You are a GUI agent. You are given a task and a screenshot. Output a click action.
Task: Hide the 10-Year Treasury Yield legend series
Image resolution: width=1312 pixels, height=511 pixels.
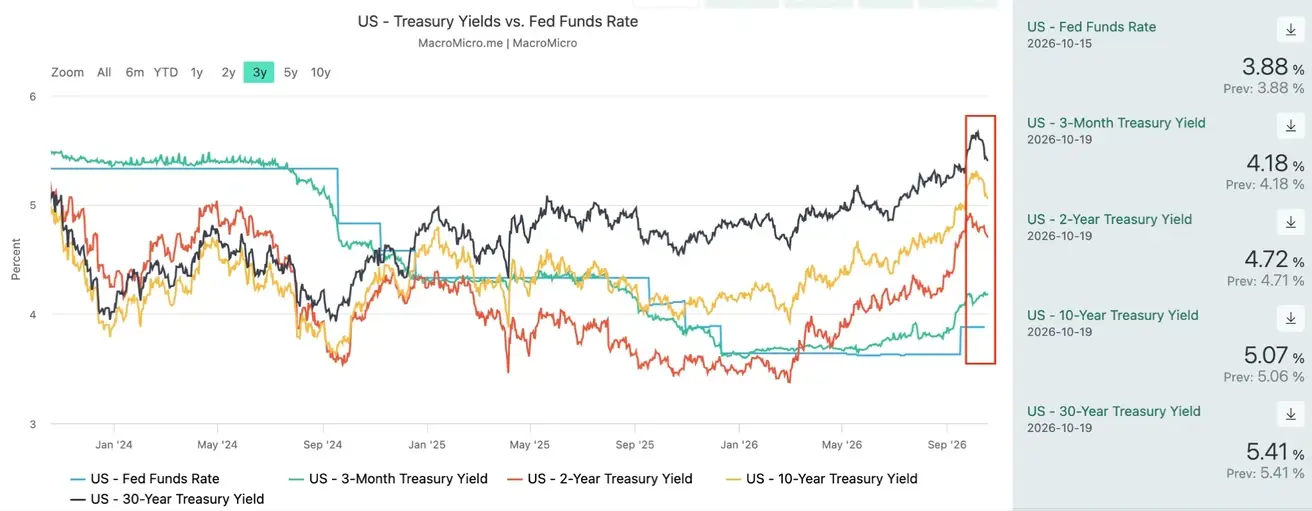pyautogui.click(x=821, y=478)
